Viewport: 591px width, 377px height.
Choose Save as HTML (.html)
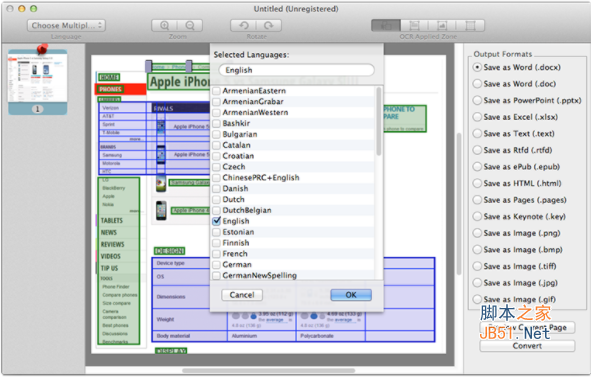[x=477, y=184]
